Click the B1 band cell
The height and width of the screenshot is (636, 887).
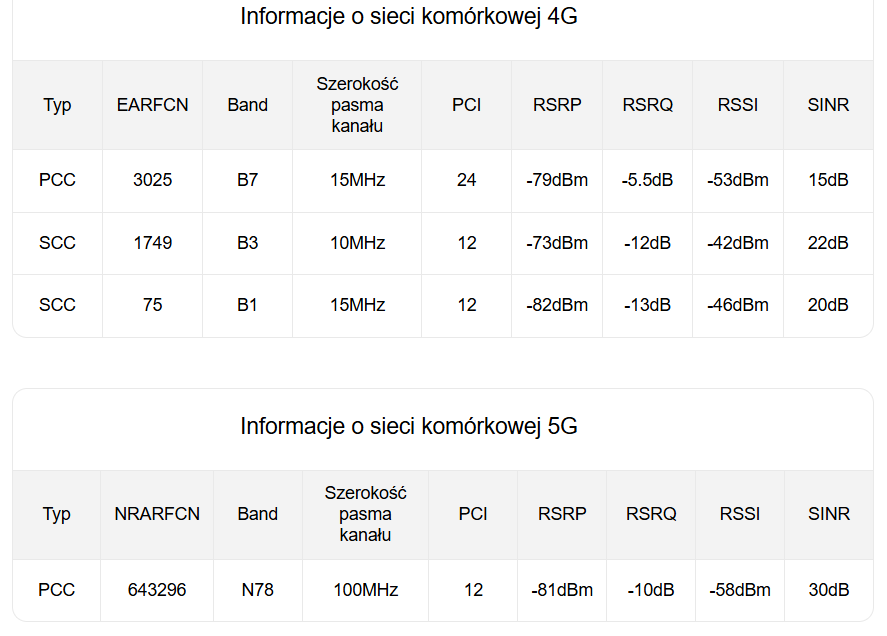coord(247,305)
